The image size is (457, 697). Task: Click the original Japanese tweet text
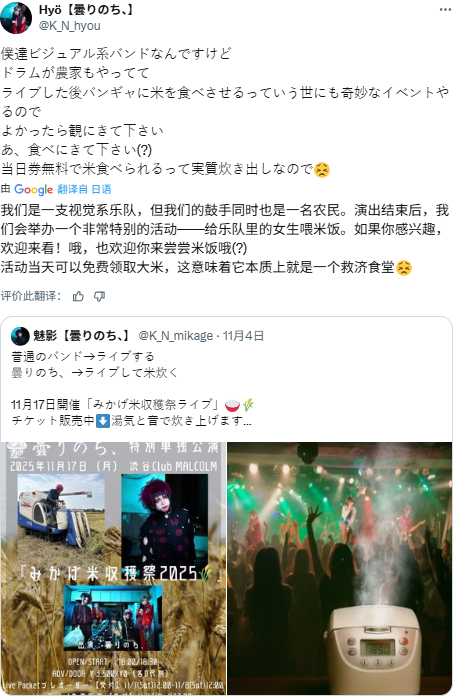pos(224,111)
